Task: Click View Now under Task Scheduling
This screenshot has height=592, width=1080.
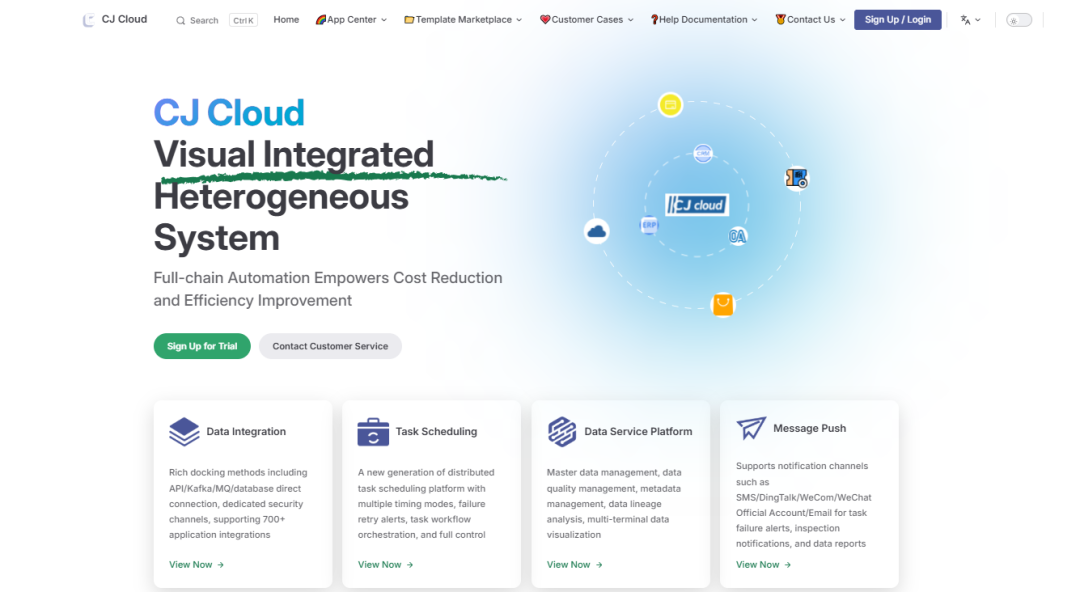Action: pyautogui.click(x=385, y=565)
